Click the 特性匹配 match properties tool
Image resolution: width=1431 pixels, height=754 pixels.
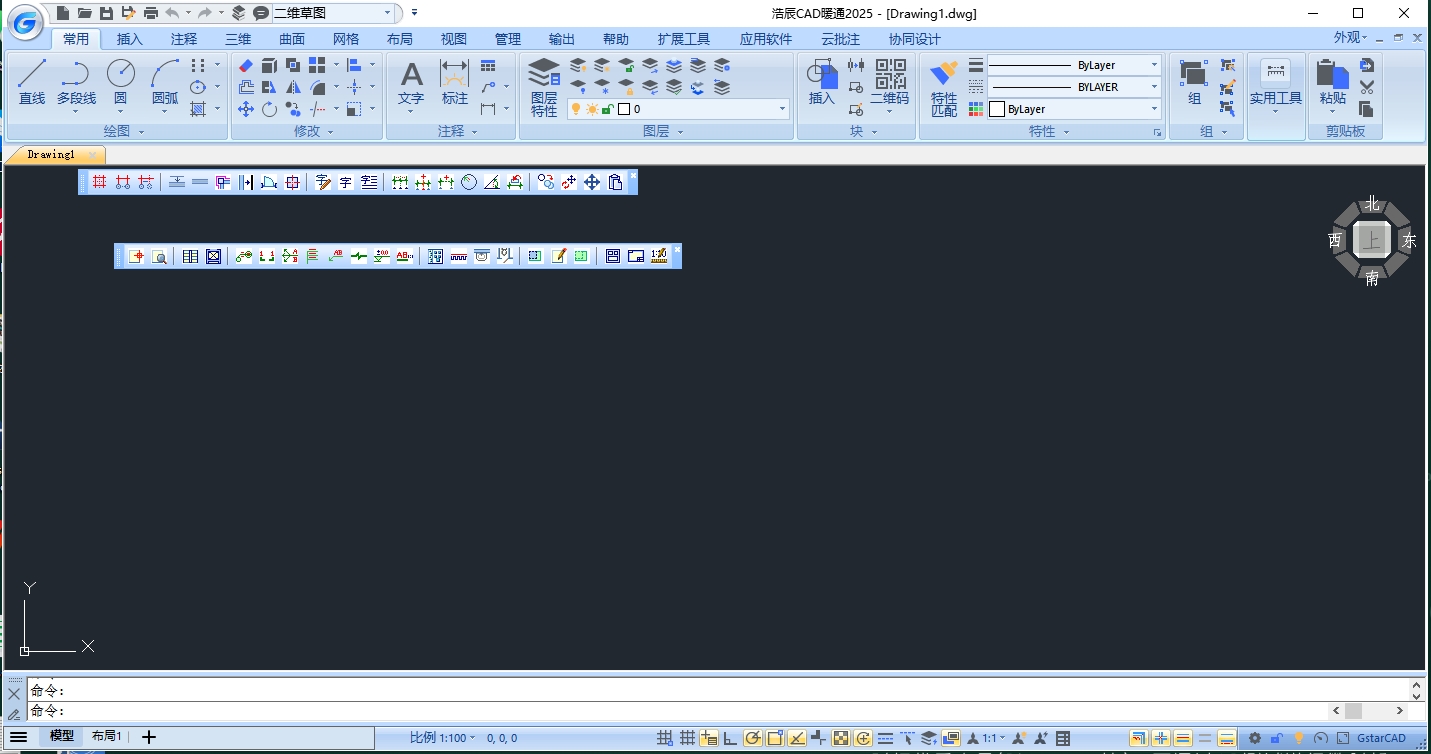pos(944,87)
